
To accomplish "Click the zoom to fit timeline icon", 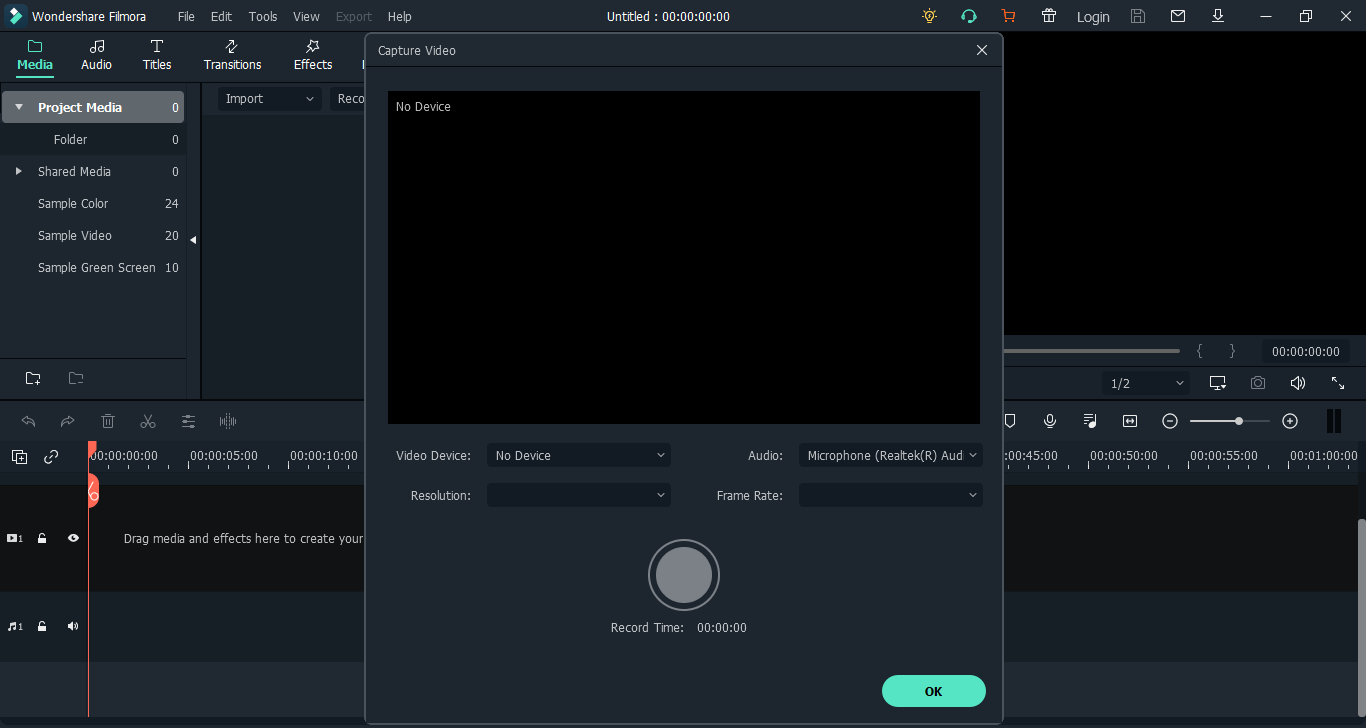I will pyautogui.click(x=1130, y=421).
